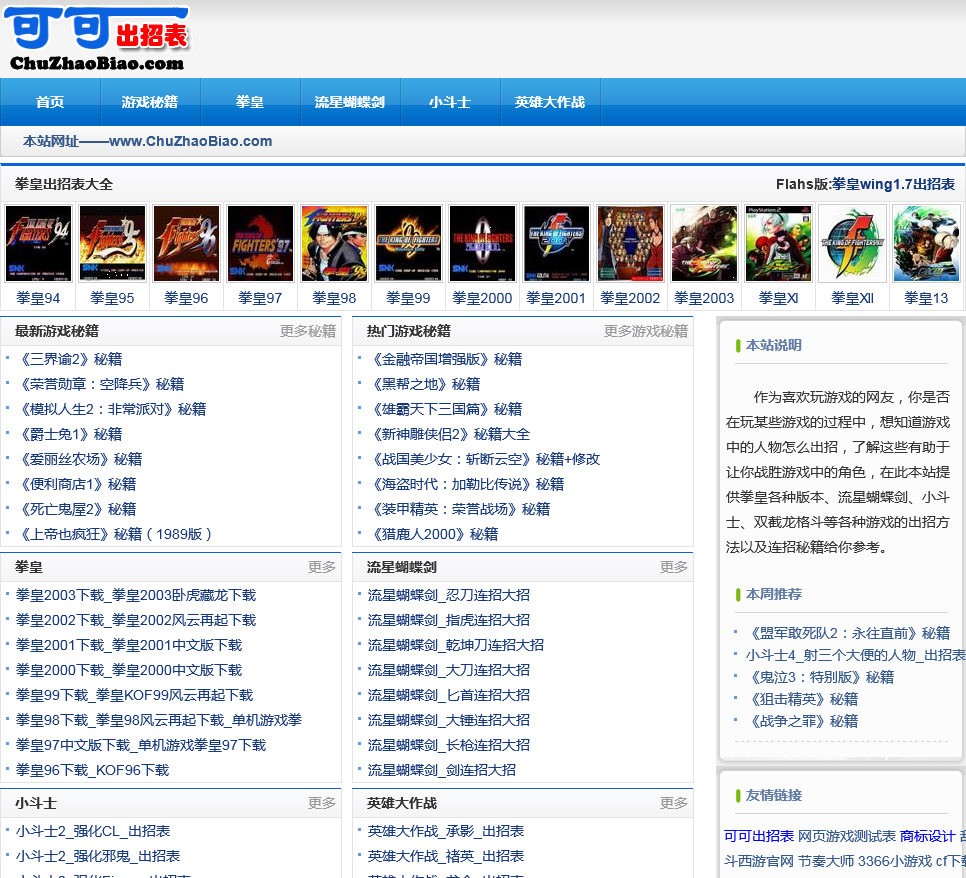This screenshot has width=966, height=878.
Task: Open the 拳皇96 cover thumbnail
Action: [186, 244]
